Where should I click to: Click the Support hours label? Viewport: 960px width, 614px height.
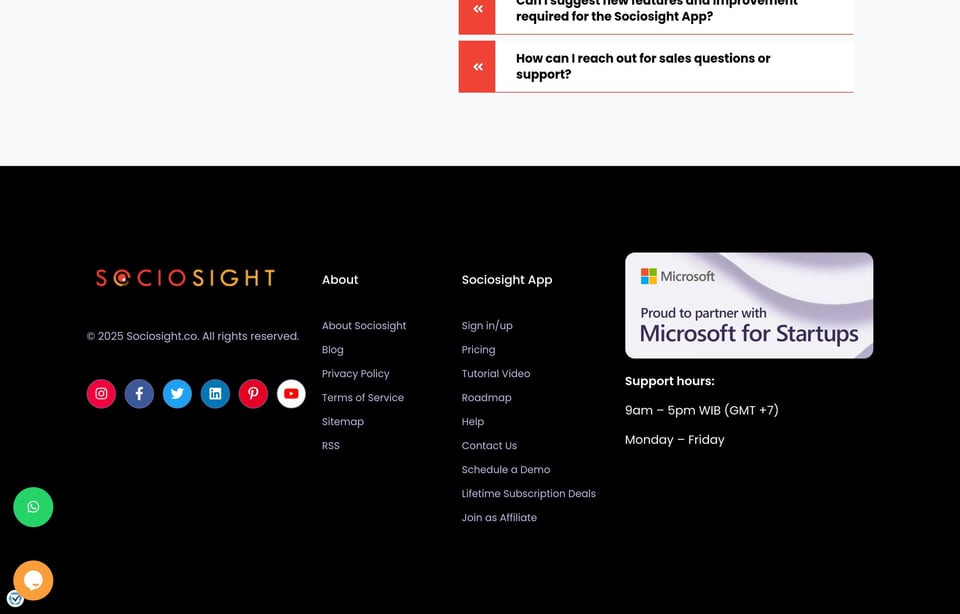point(669,381)
